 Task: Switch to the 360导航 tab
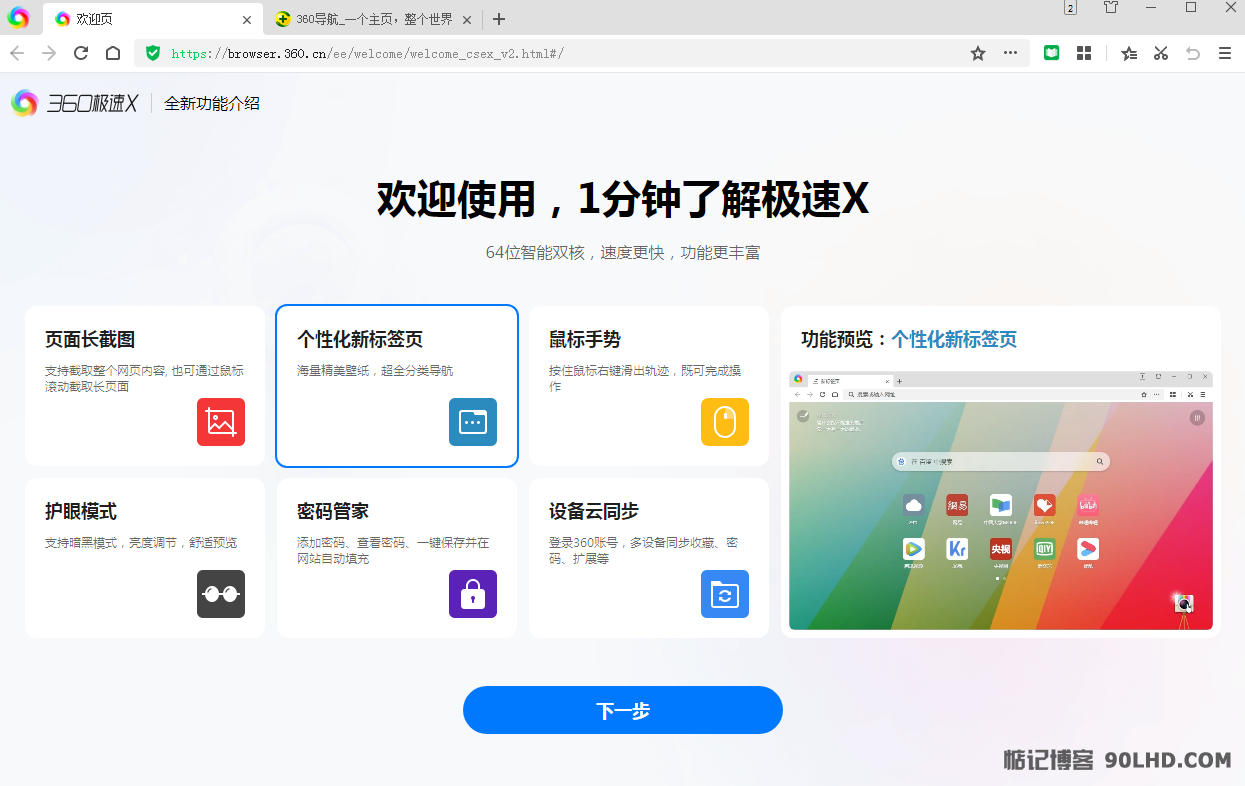[x=372, y=19]
